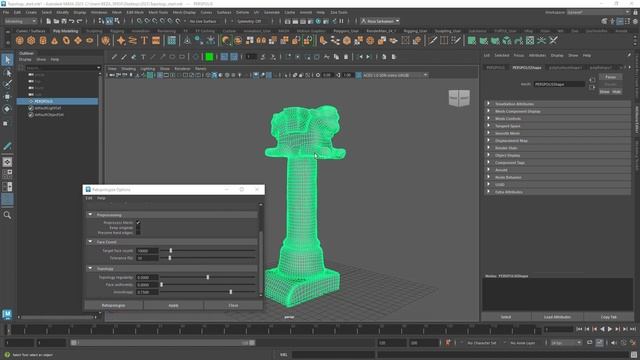Click the Topology regularity slider

pos(207,277)
